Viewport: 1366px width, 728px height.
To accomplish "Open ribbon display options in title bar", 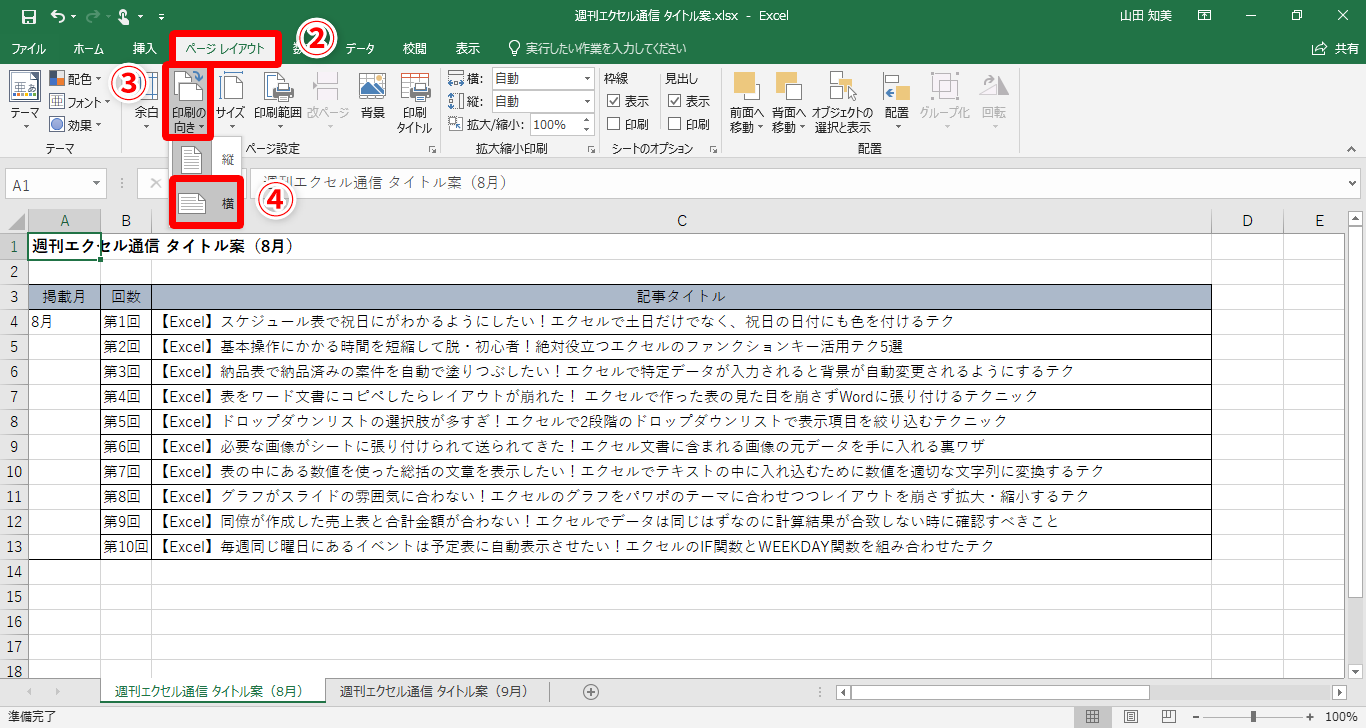I will [x=1204, y=16].
